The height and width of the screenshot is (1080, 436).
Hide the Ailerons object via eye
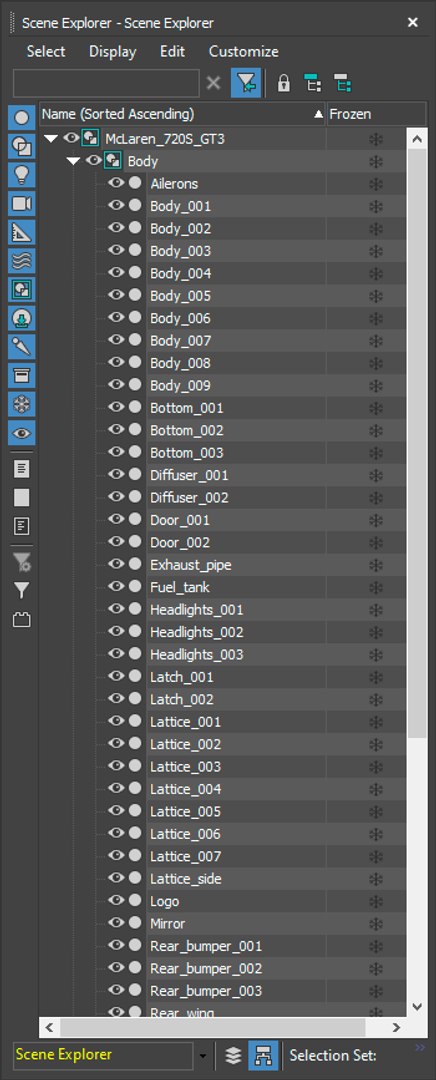tap(116, 183)
